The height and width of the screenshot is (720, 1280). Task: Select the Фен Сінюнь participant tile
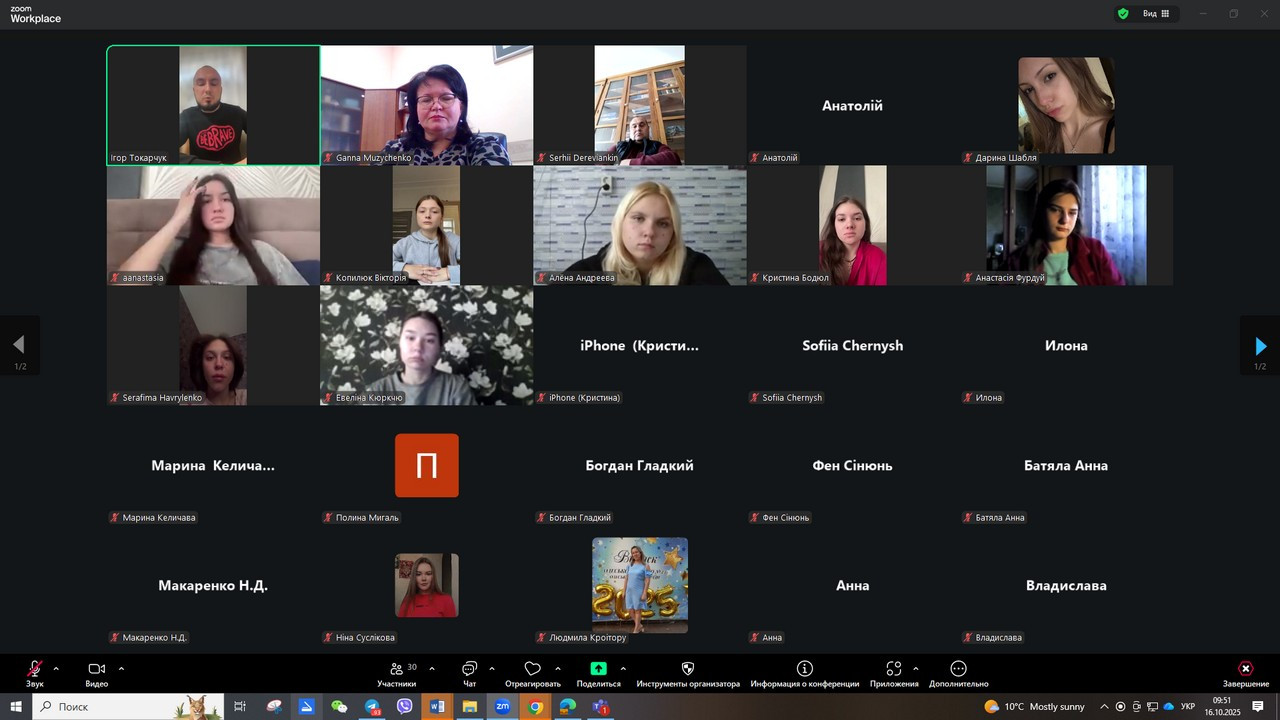pos(853,465)
